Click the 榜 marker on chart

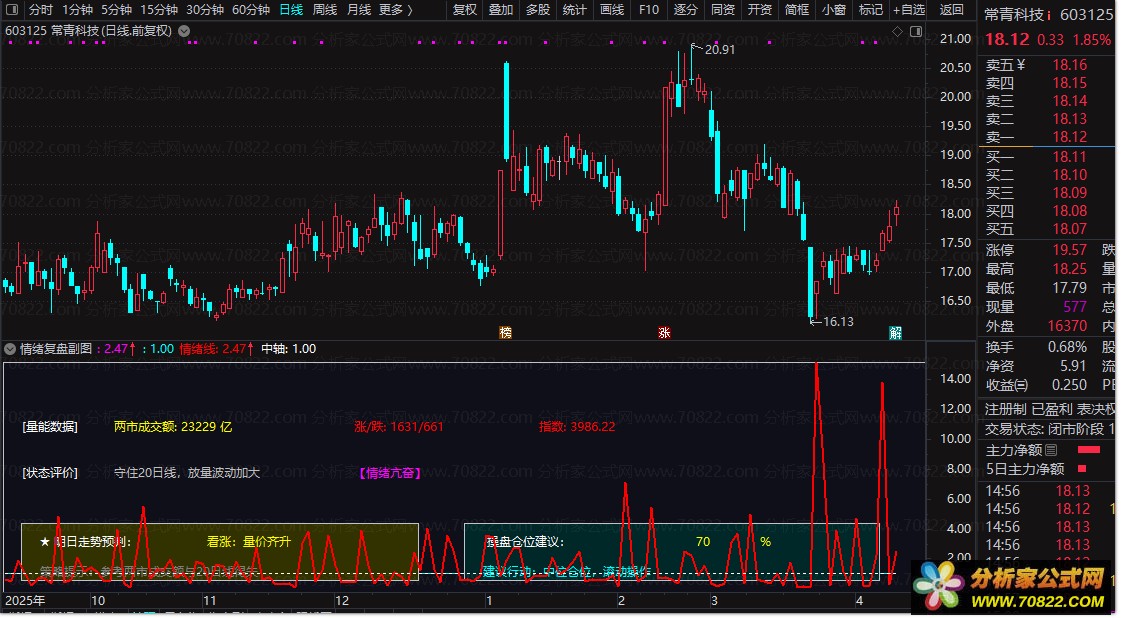tap(505, 333)
